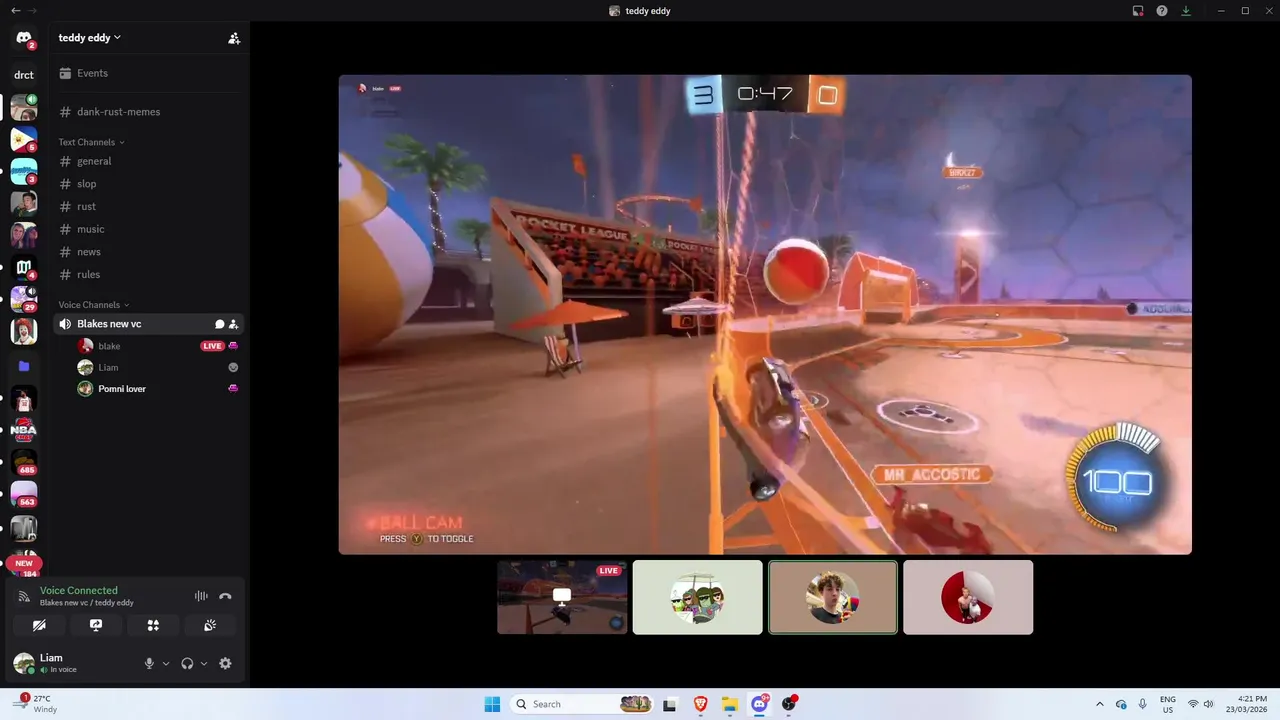The image size is (1280, 720).
Task: Select the group avatar participant tile
Action: [697, 597]
